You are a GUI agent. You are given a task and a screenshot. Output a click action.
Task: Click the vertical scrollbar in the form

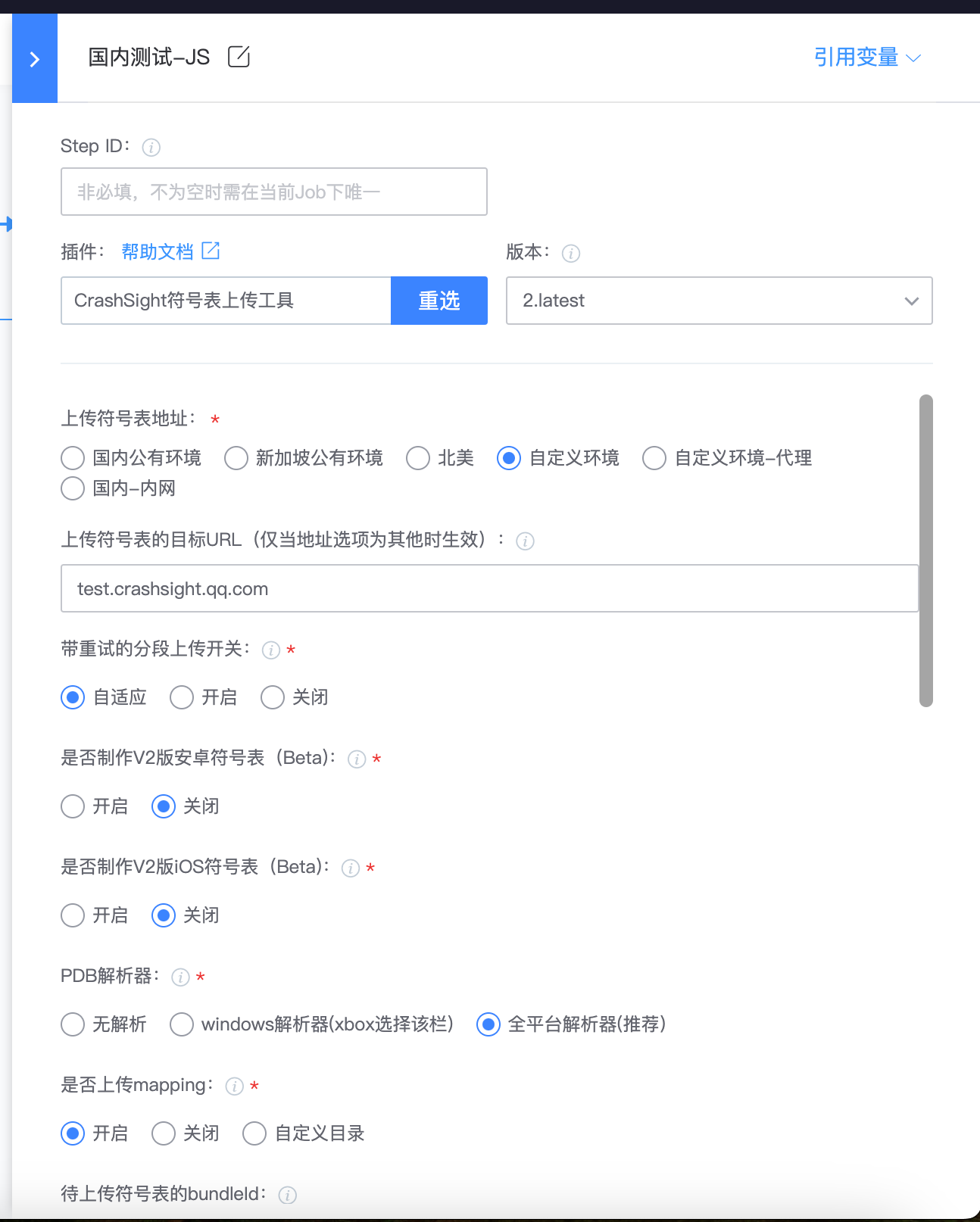[x=925, y=550]
